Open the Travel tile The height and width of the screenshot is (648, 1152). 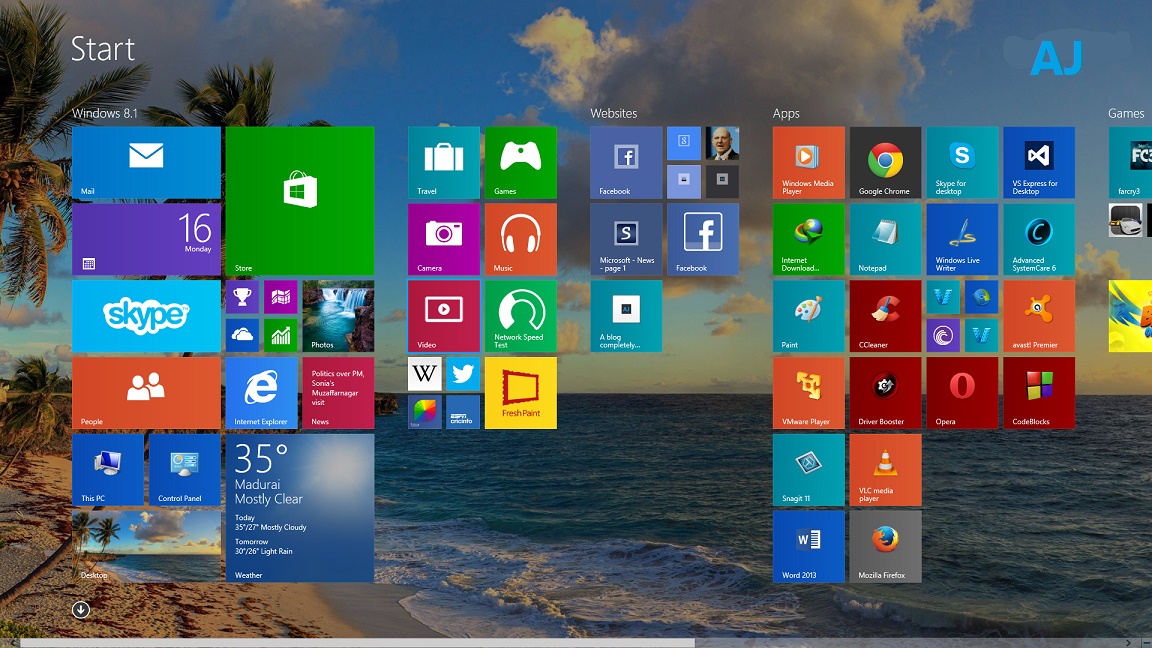point(444,162)
